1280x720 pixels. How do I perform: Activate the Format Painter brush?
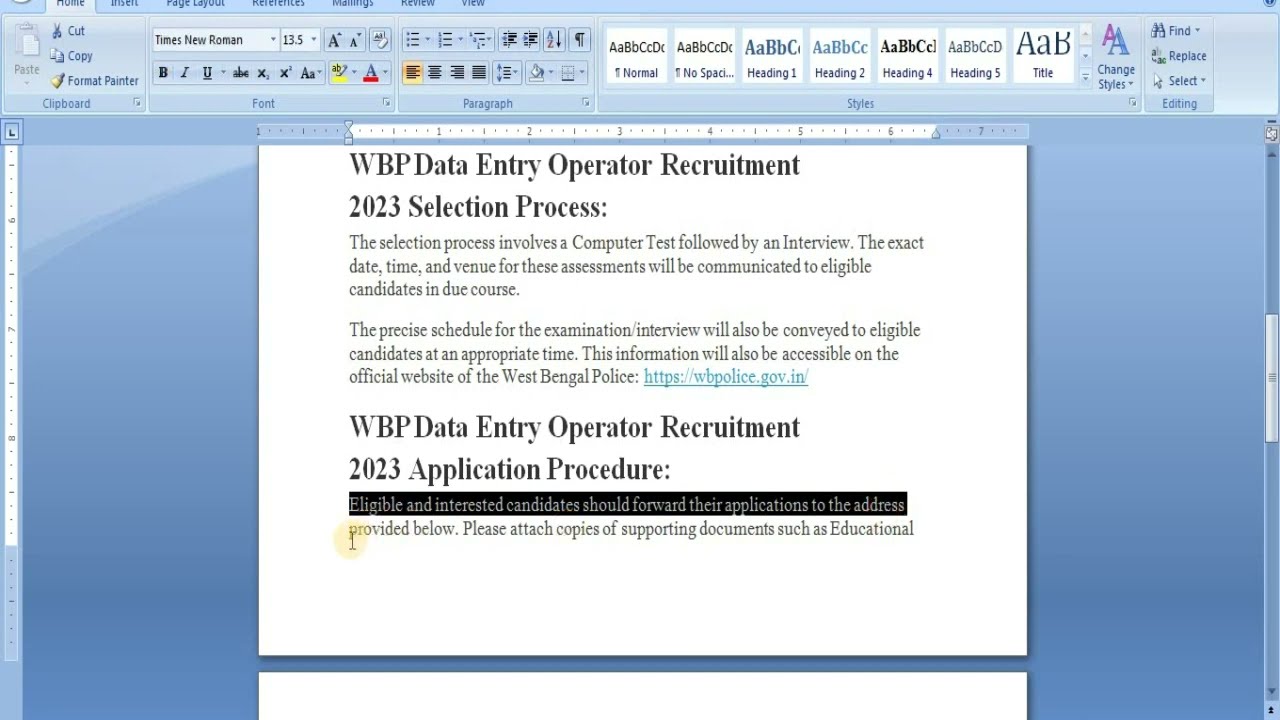[94, 81]
